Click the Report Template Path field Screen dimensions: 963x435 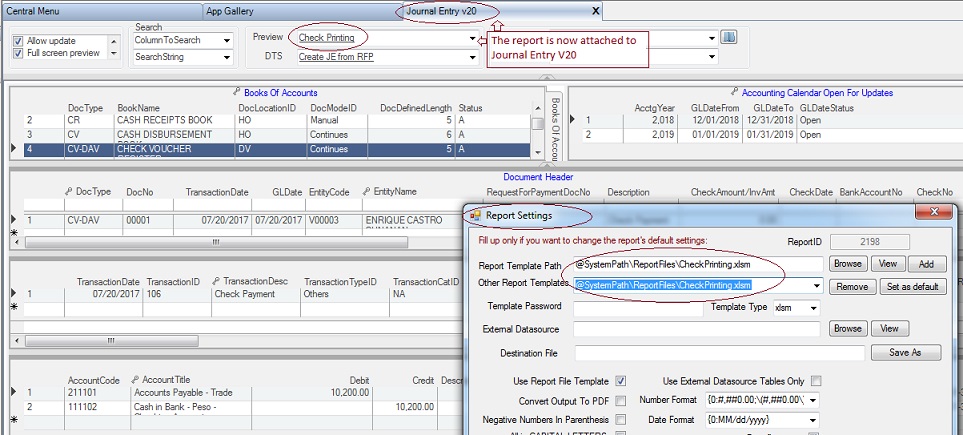pos(698,264)
